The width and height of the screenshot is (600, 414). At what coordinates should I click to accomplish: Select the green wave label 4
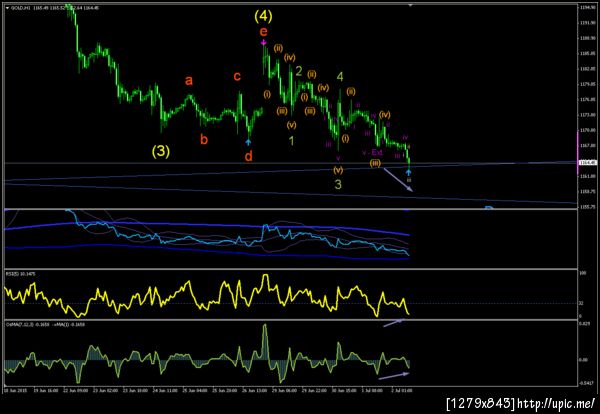tap(340, 77)
